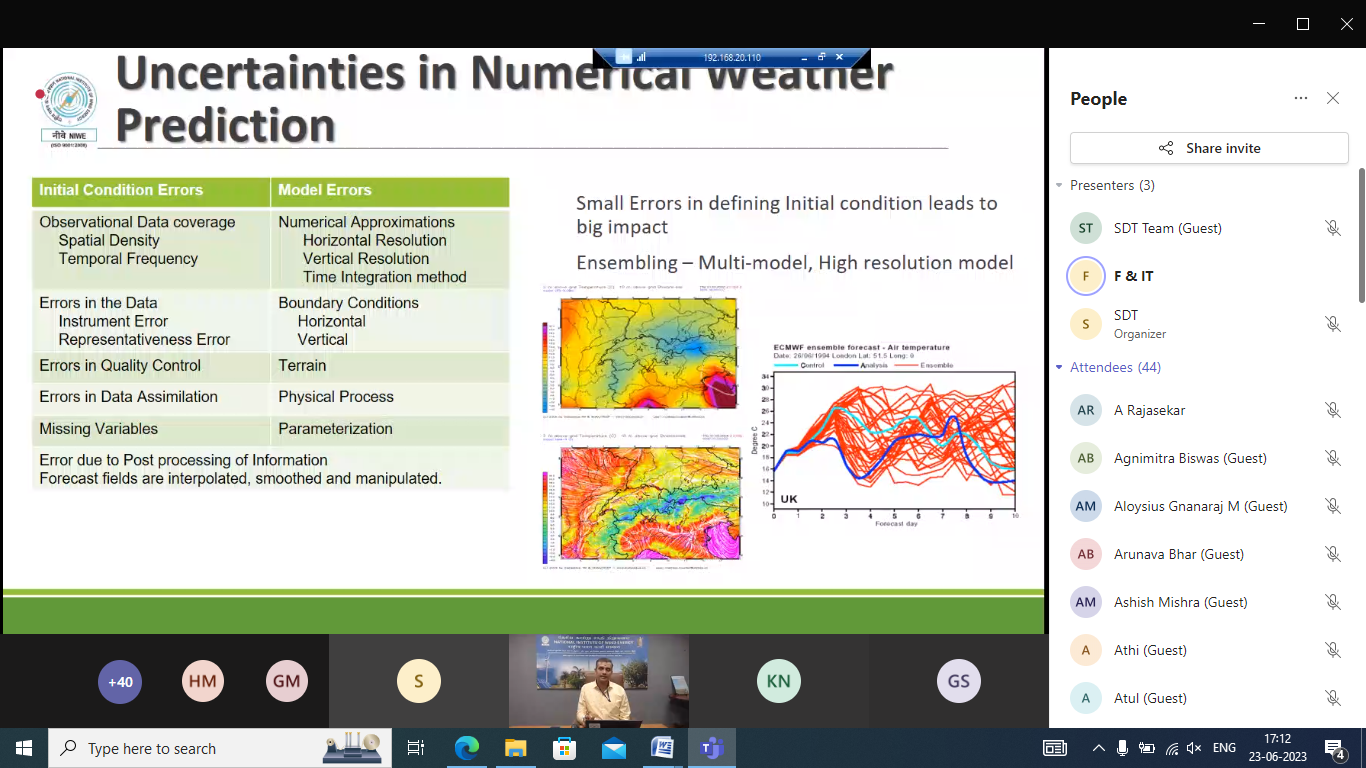The width and height of the screenshot is (1366, 768).
Task: Collapse the Presenters section
Action: click(1059, 186)
